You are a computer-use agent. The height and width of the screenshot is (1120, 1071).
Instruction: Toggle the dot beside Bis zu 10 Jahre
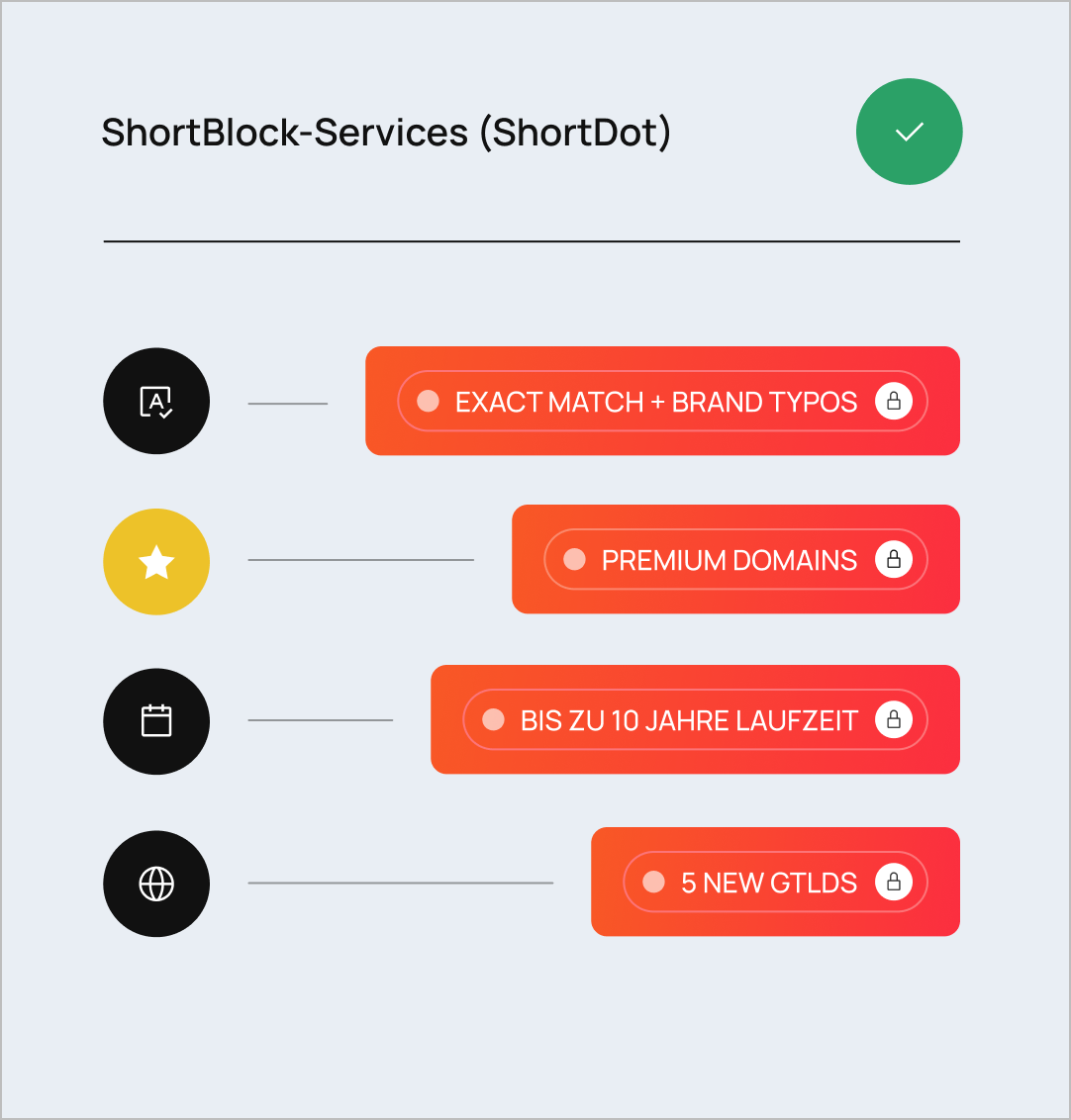tap(493, 719)
